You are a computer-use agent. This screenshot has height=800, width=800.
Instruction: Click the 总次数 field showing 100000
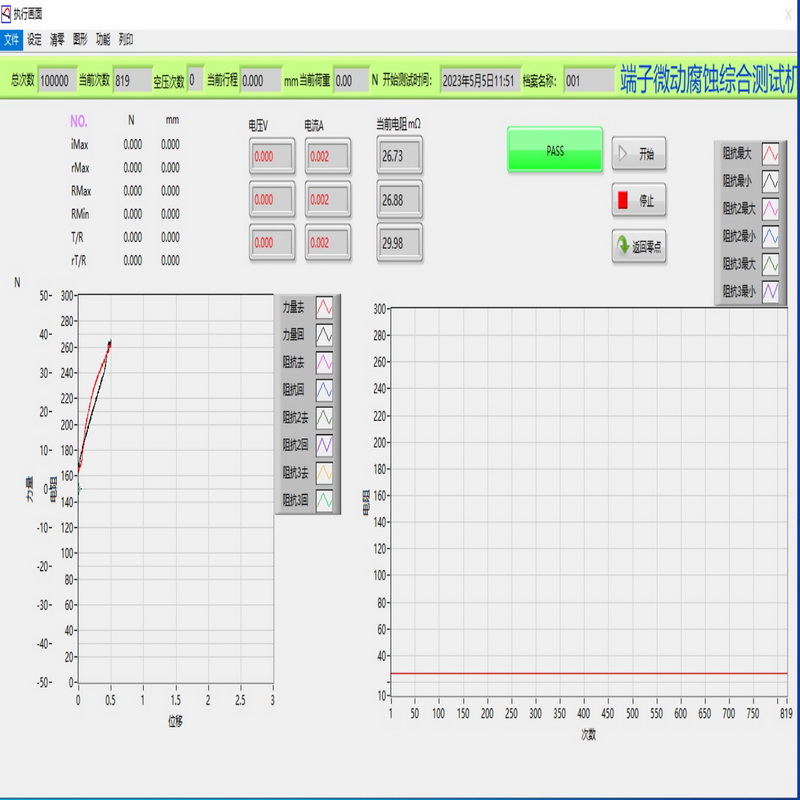[56, 81]
